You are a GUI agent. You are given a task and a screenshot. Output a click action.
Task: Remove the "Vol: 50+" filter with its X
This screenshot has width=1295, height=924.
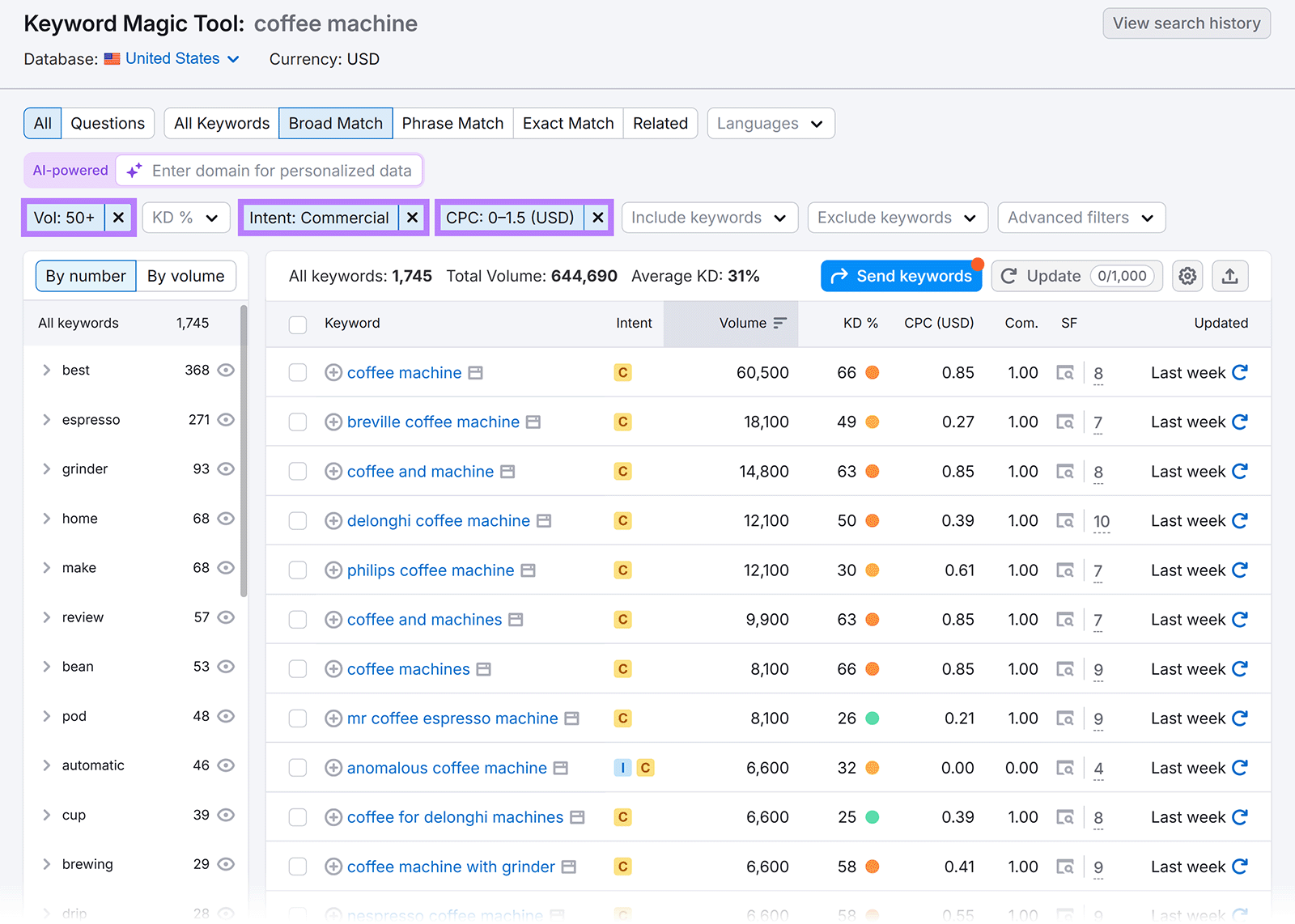click(118, 217)
